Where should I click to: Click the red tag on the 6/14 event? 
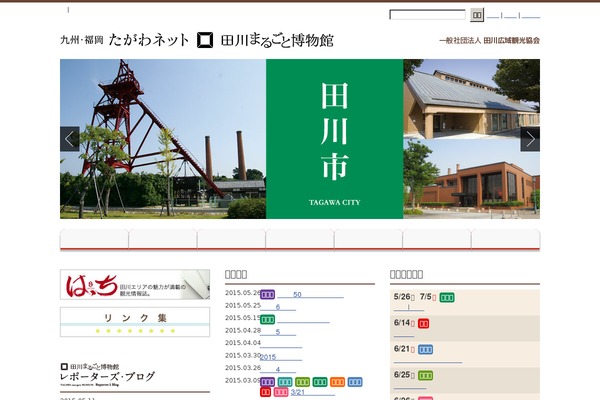(x=423, y=324)
